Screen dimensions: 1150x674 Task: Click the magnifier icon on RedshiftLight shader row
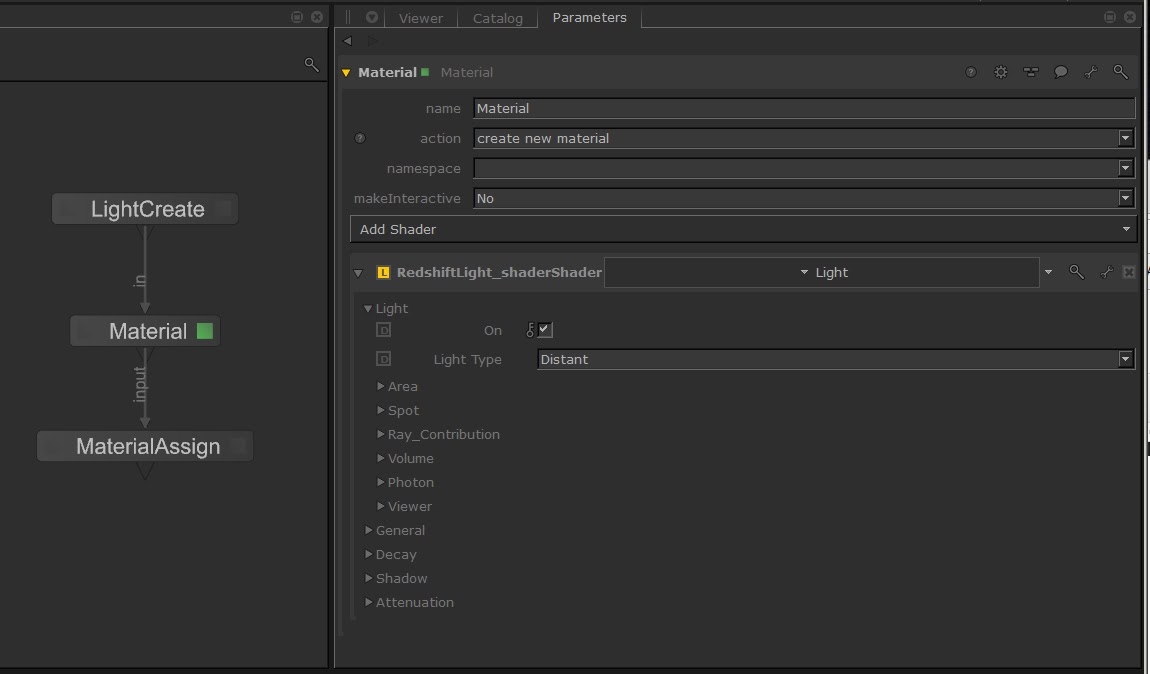(x=1076, y=272)
